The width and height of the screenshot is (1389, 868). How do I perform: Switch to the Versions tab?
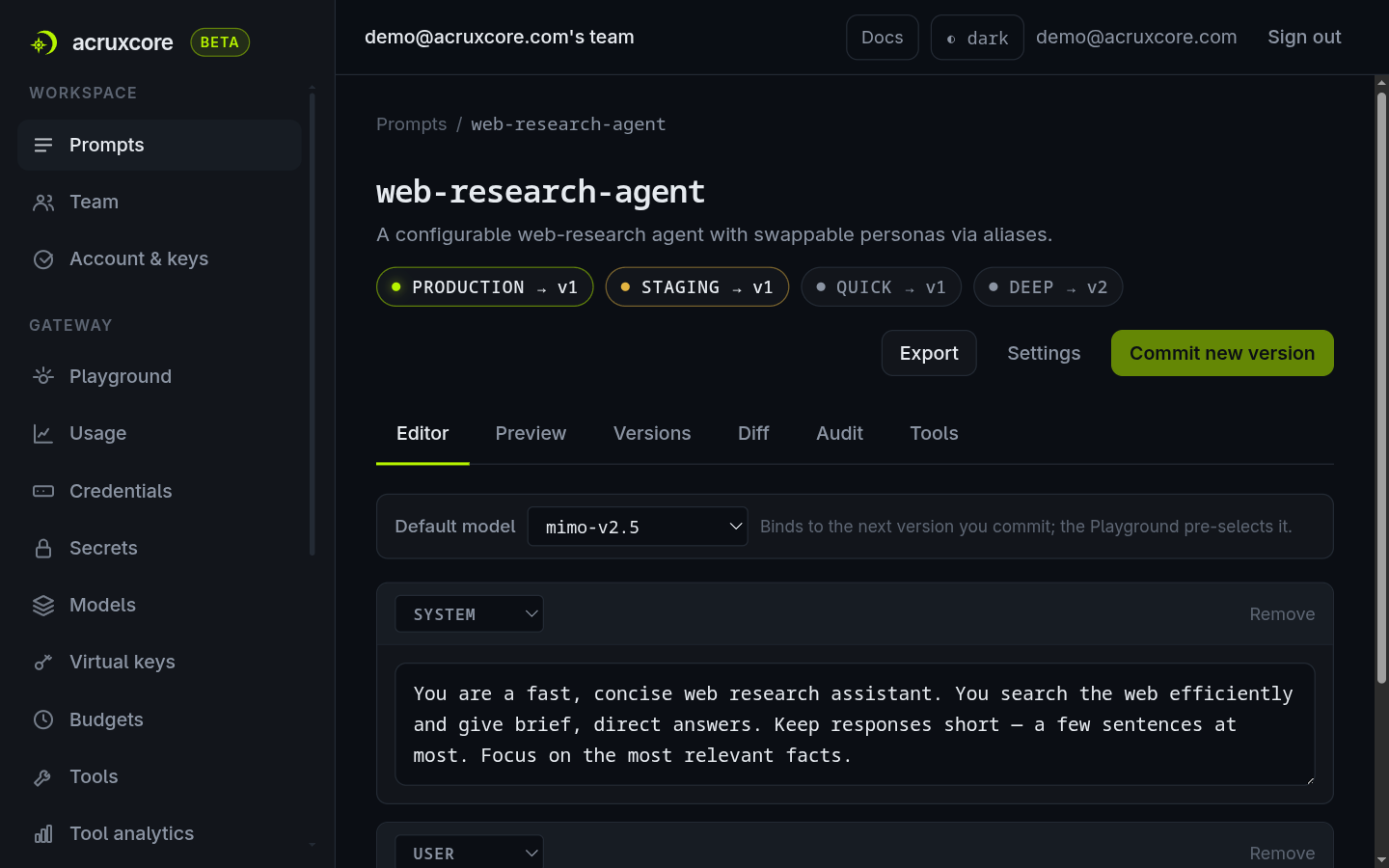pos(652,433)
